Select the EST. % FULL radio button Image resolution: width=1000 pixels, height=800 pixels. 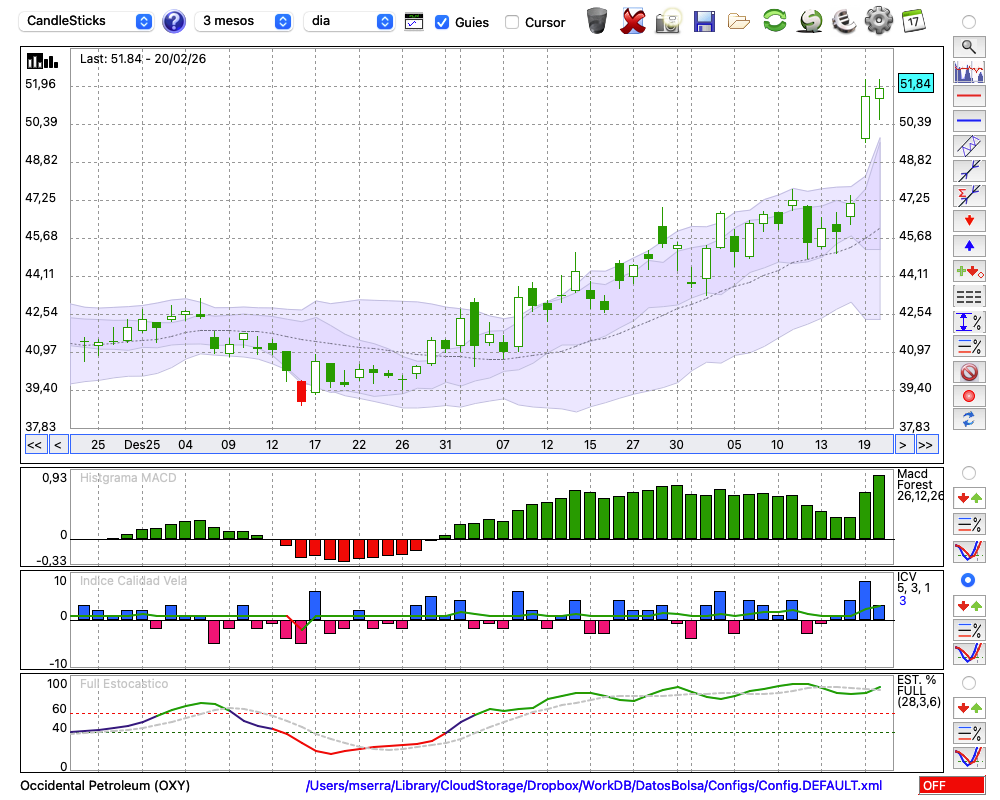click(x=968, y=682)
